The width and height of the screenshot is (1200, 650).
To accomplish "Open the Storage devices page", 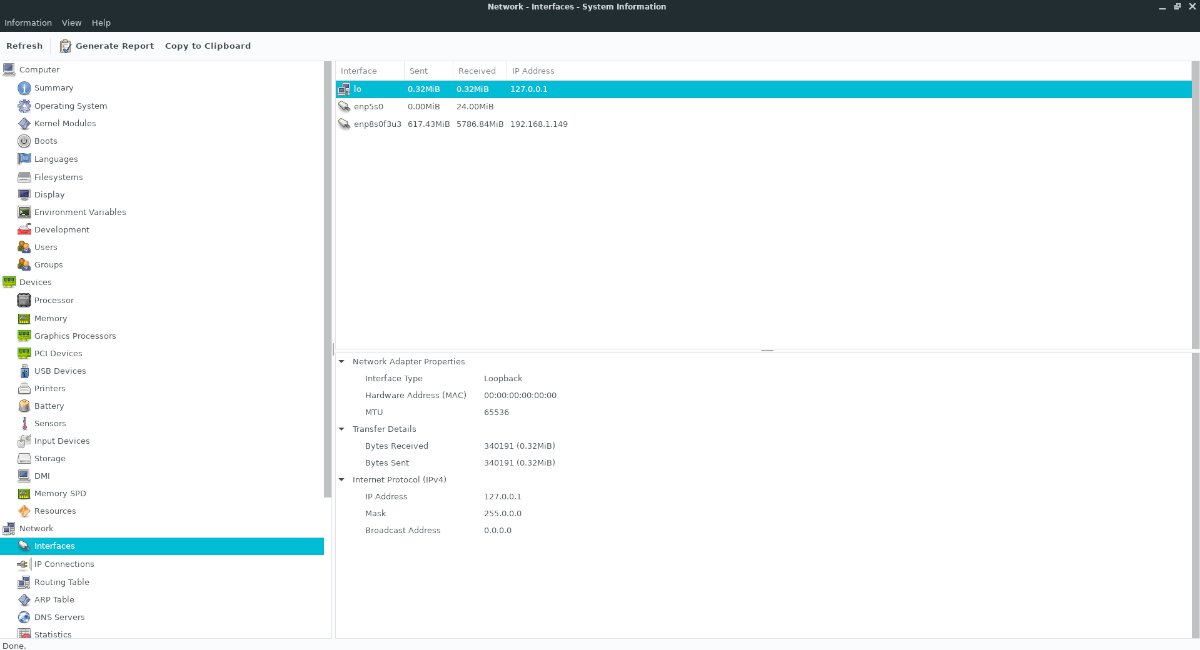I will point(50,458).
